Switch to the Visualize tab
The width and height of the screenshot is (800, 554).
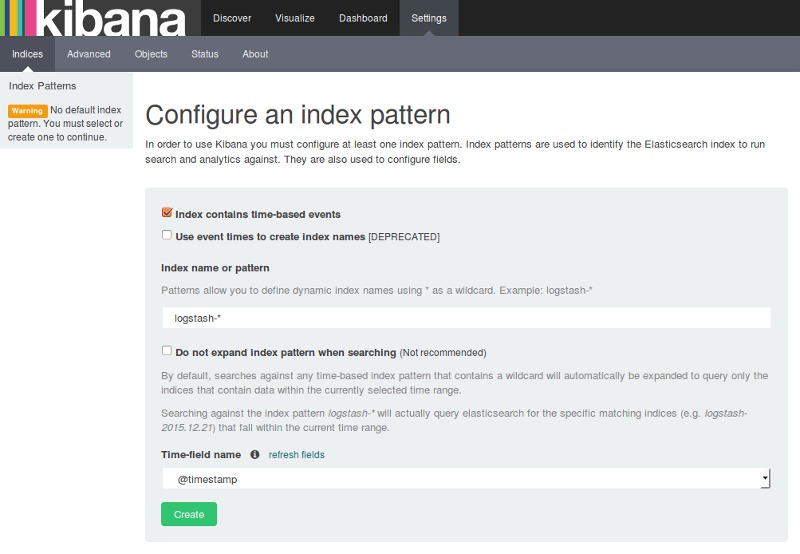[x=295, y=18]
